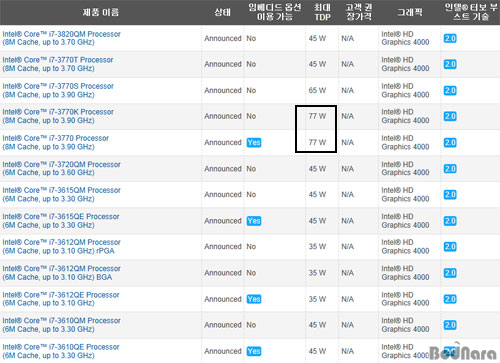
Task: Open the Intel Core i7-3820QM Processor link
Action: pyautogui.click(x=61, y=38)
